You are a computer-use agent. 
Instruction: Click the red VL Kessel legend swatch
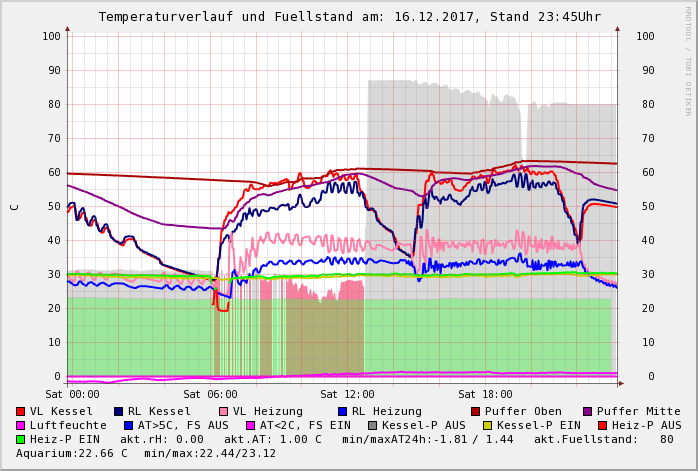click(21, 411)
